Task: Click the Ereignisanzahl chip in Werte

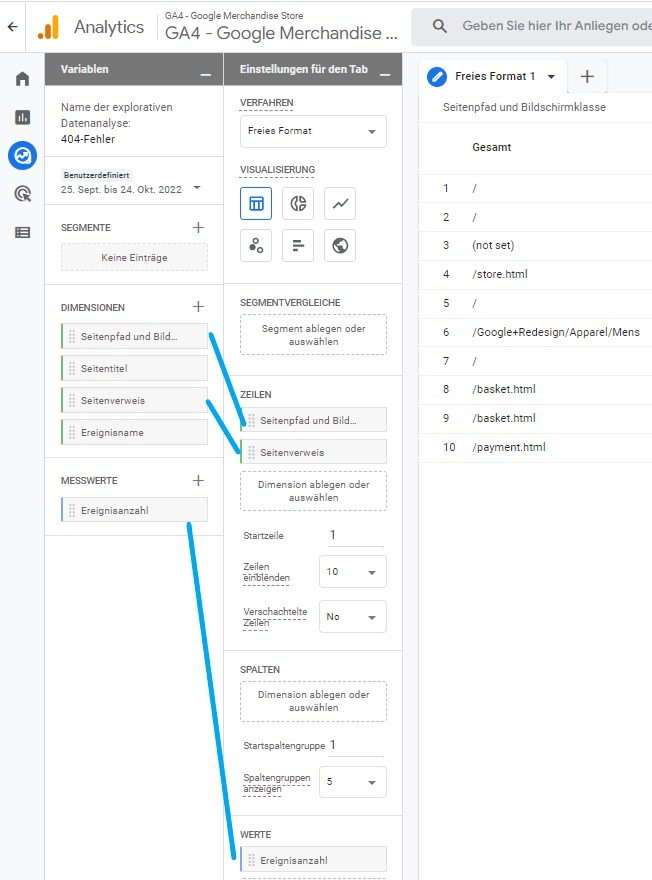Action: 313,860
